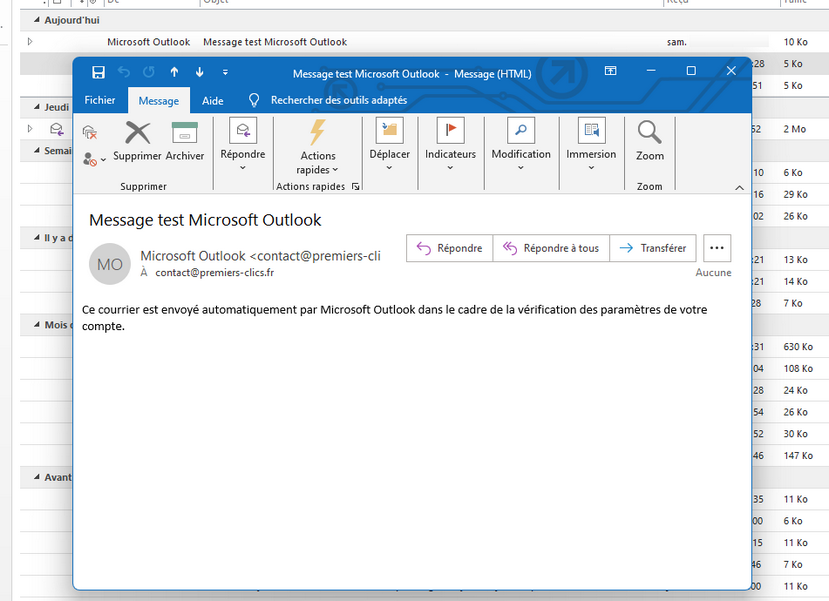Click the Supprimer X icon
Viewport: 829px width, 601px height.
tap(137, 133)
